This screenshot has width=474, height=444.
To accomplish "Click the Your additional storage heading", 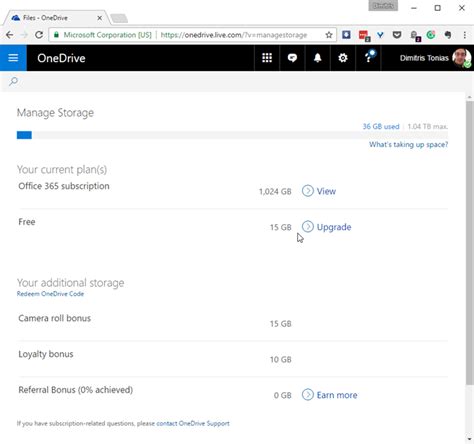I will click(x=70, y=283).
